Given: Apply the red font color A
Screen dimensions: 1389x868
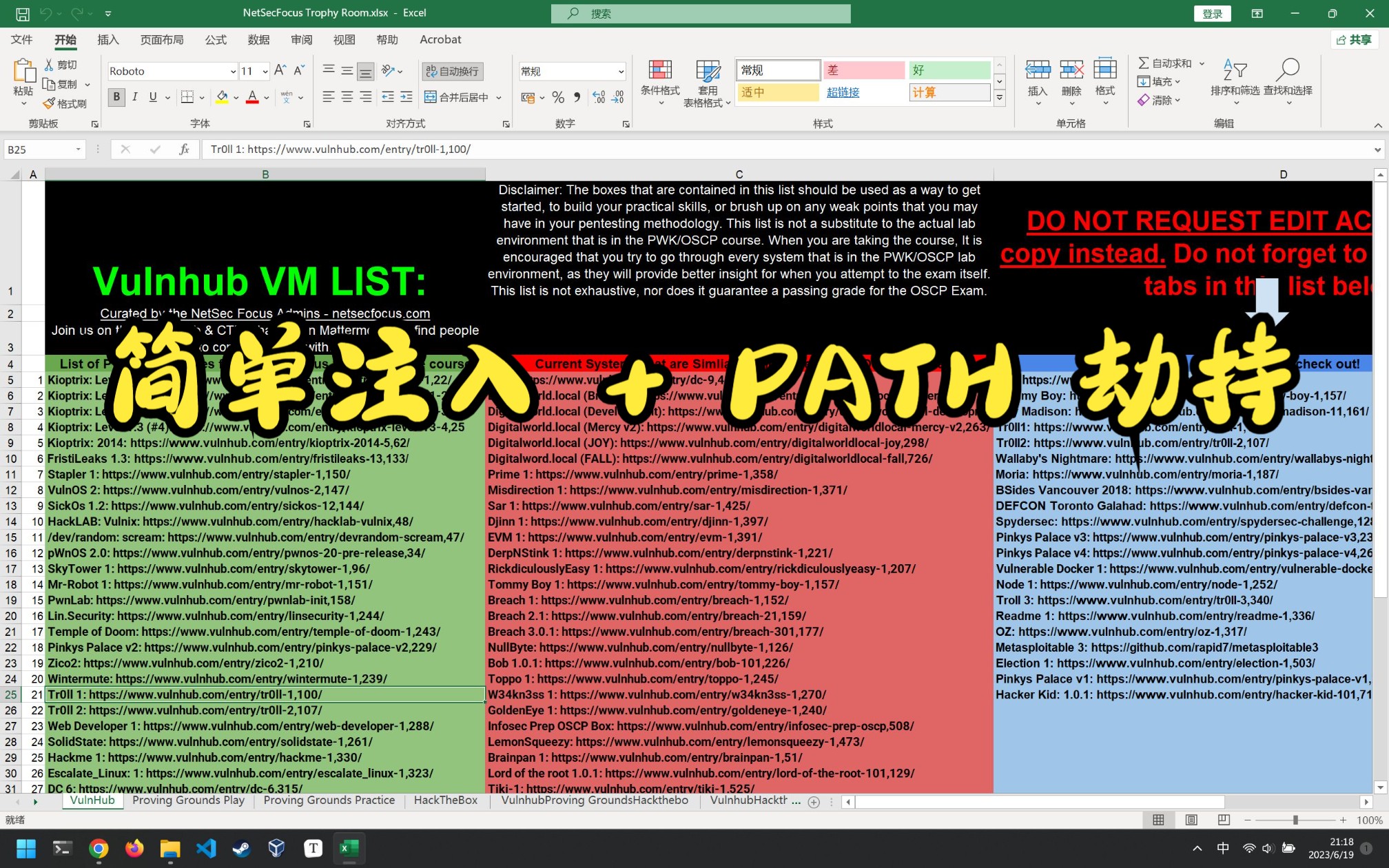Looking at the screenshot, I should [x=252, y=97].
